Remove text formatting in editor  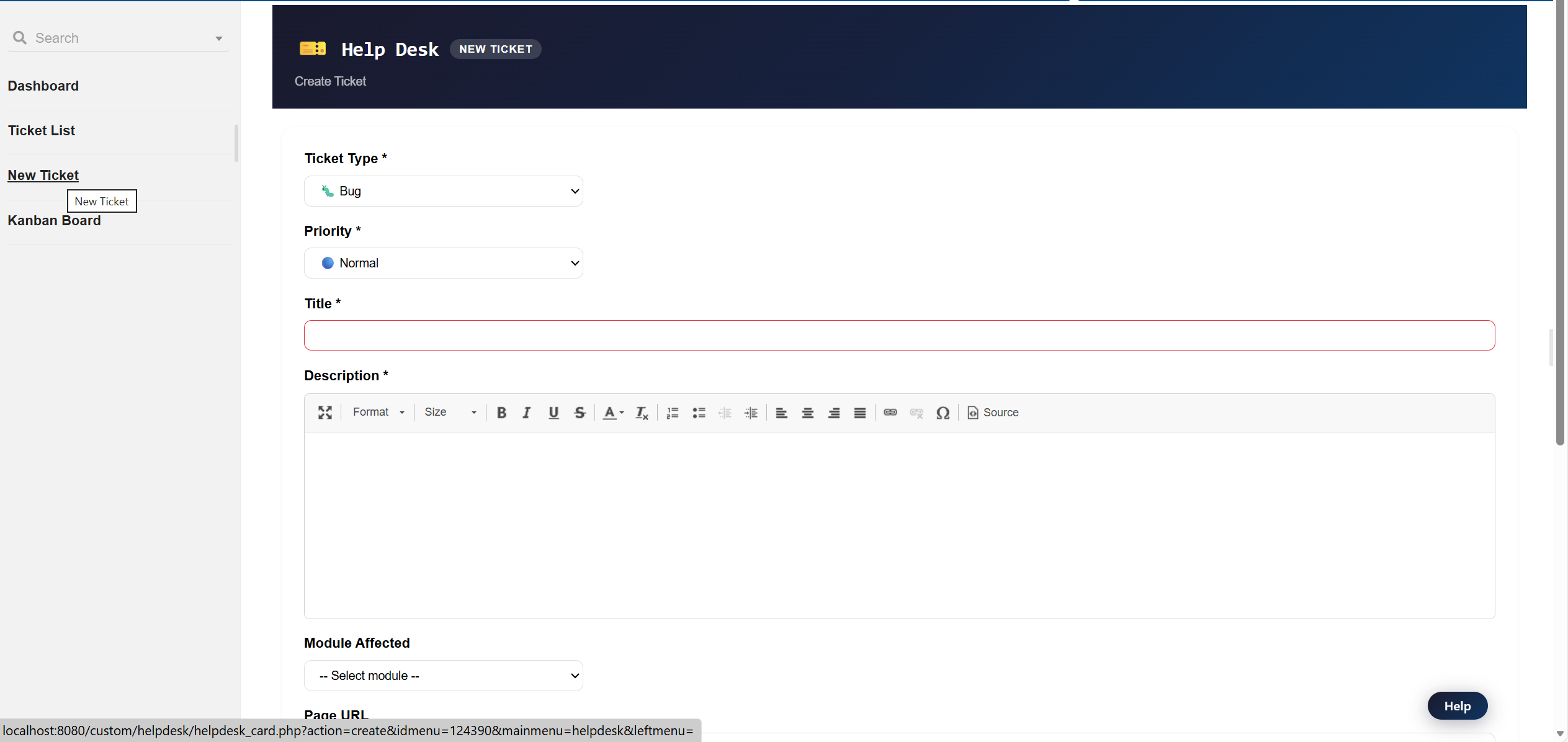coord(642,413)
